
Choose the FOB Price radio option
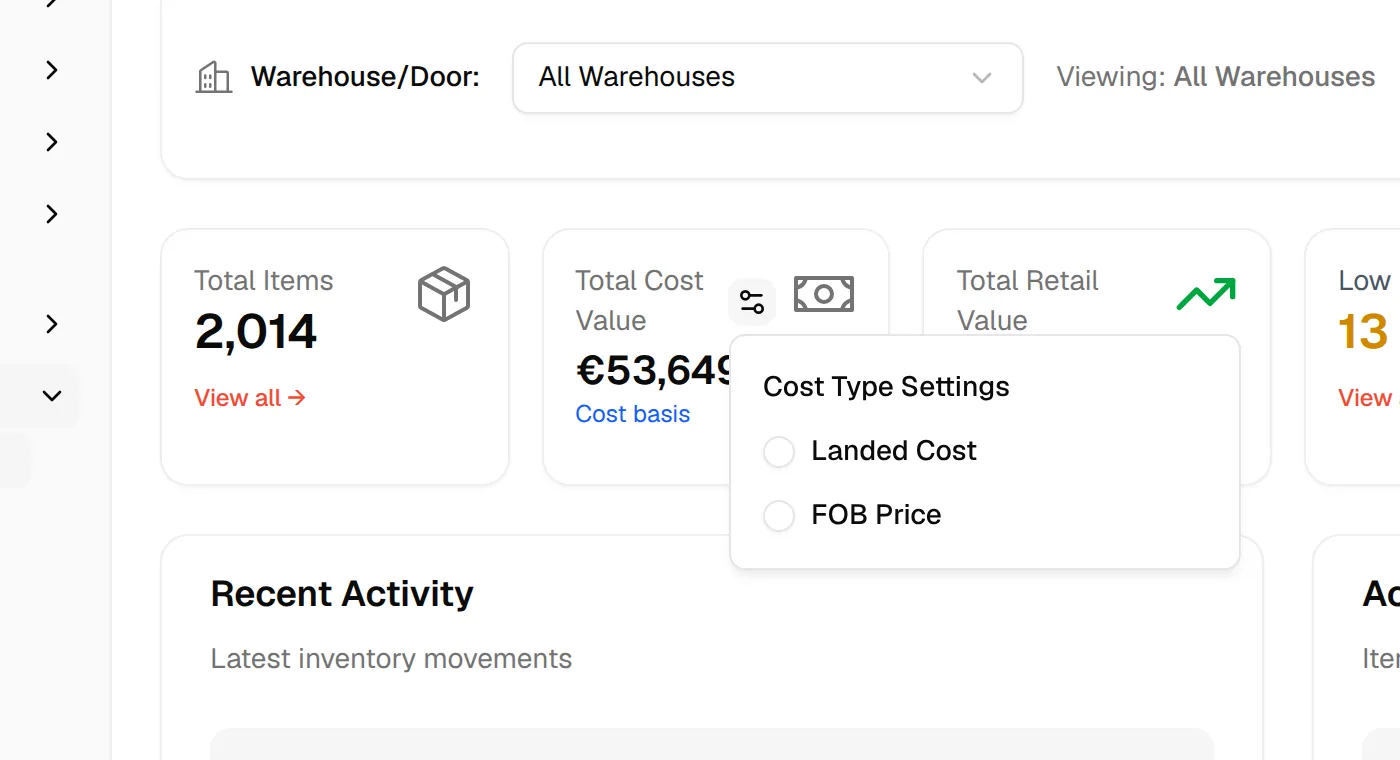tap(779, 516)
